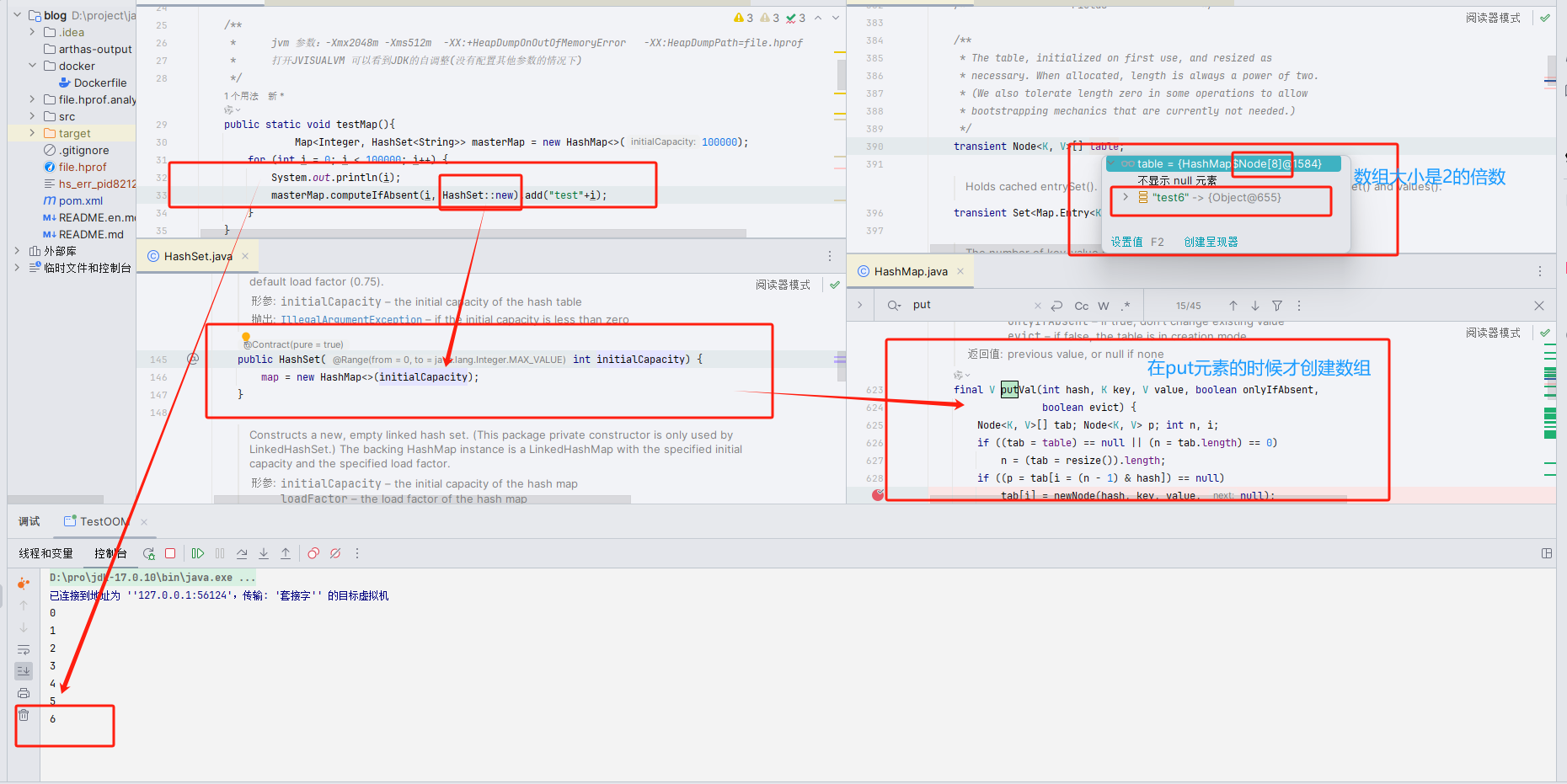Toggle soft-wrap in the console
This screenshot has width=1567, height=784.
click(24, 649)
